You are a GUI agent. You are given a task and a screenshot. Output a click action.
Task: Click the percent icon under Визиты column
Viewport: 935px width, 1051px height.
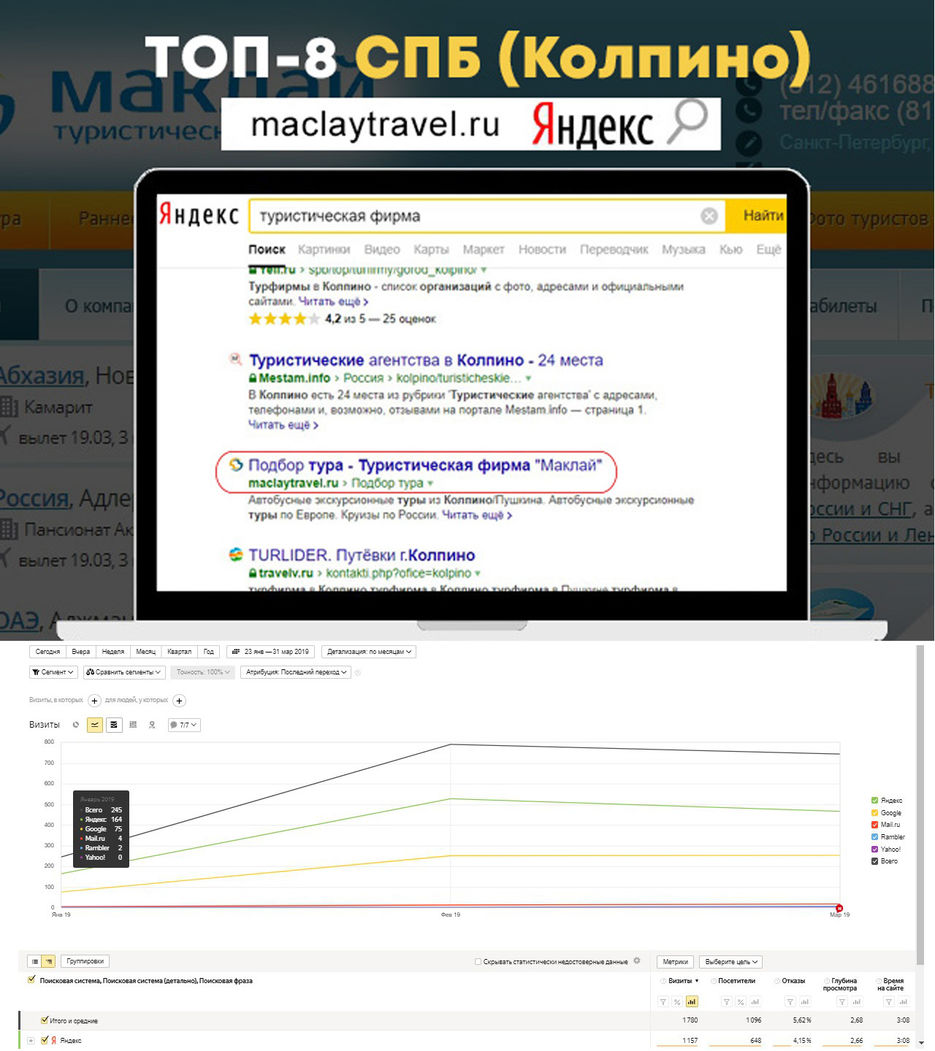point(677,1002)
